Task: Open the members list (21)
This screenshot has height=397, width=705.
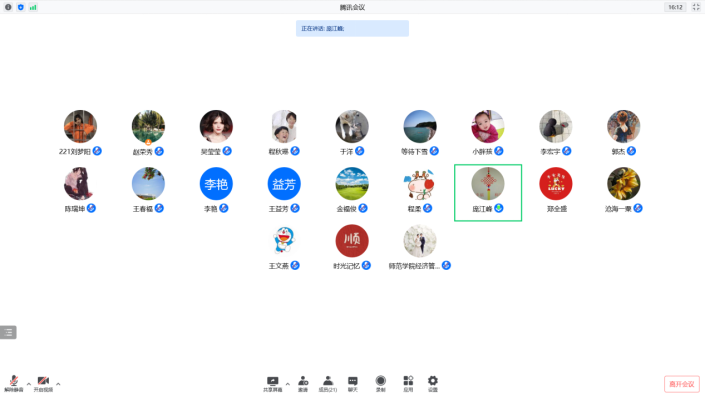Action: [x=328, y=384]
